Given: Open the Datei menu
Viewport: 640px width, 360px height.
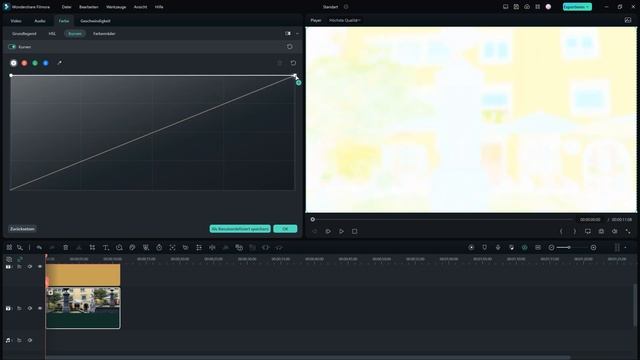Looking at the screenshot, I should 67,7.
